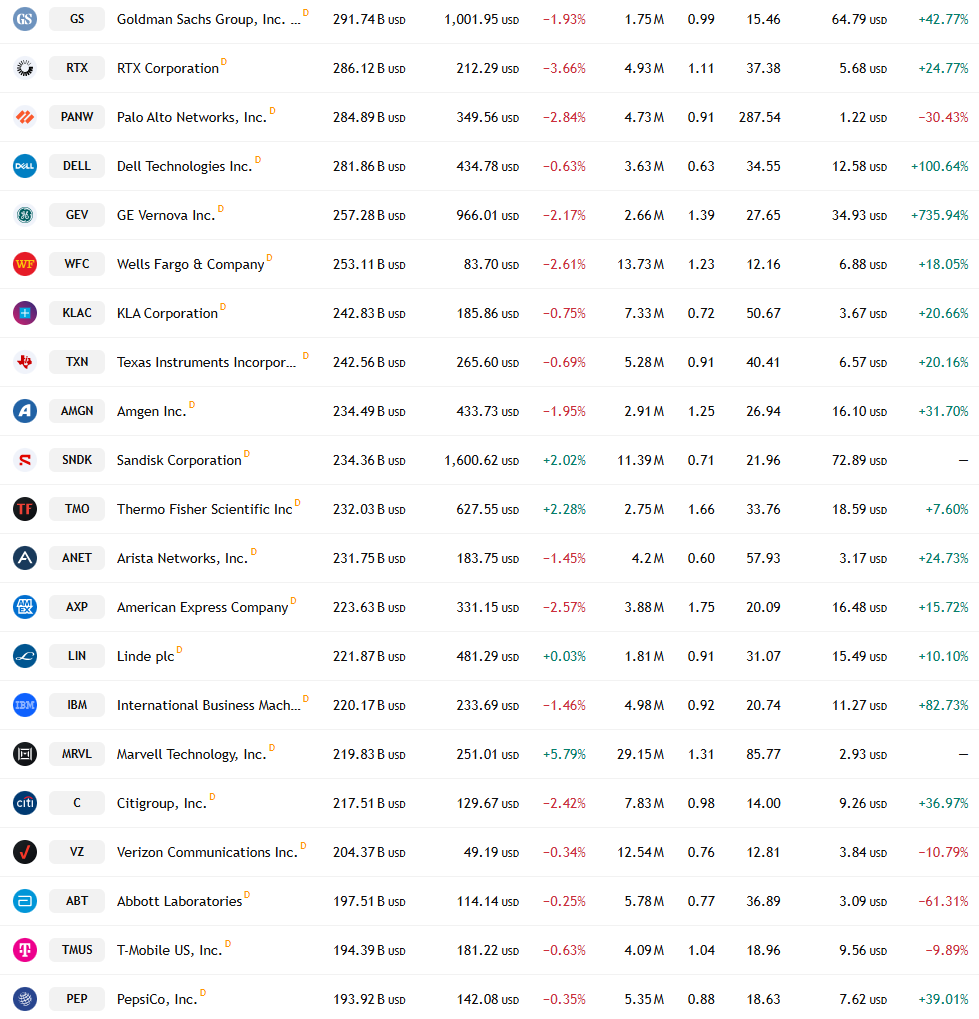Viewport: 979px width, 1019px height.
Task: Click the T-Mobile logo icon
Action: tap(25, 949)
